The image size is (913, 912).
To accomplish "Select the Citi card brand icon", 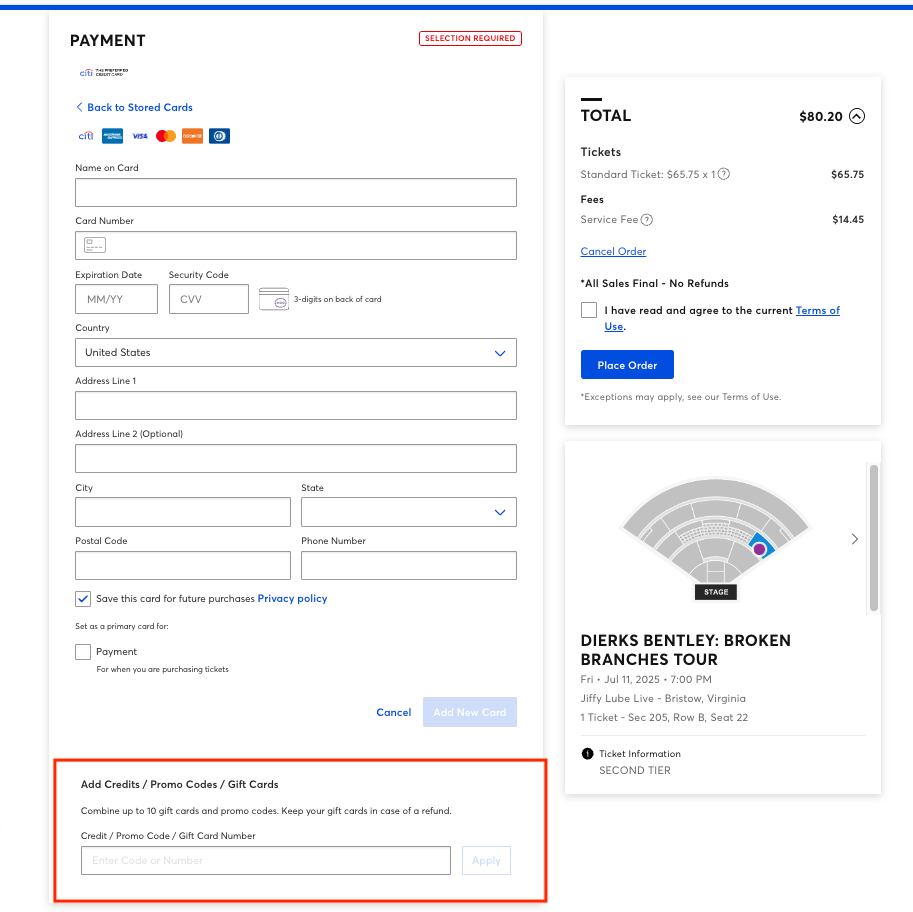I will click(x=86, y=136).
